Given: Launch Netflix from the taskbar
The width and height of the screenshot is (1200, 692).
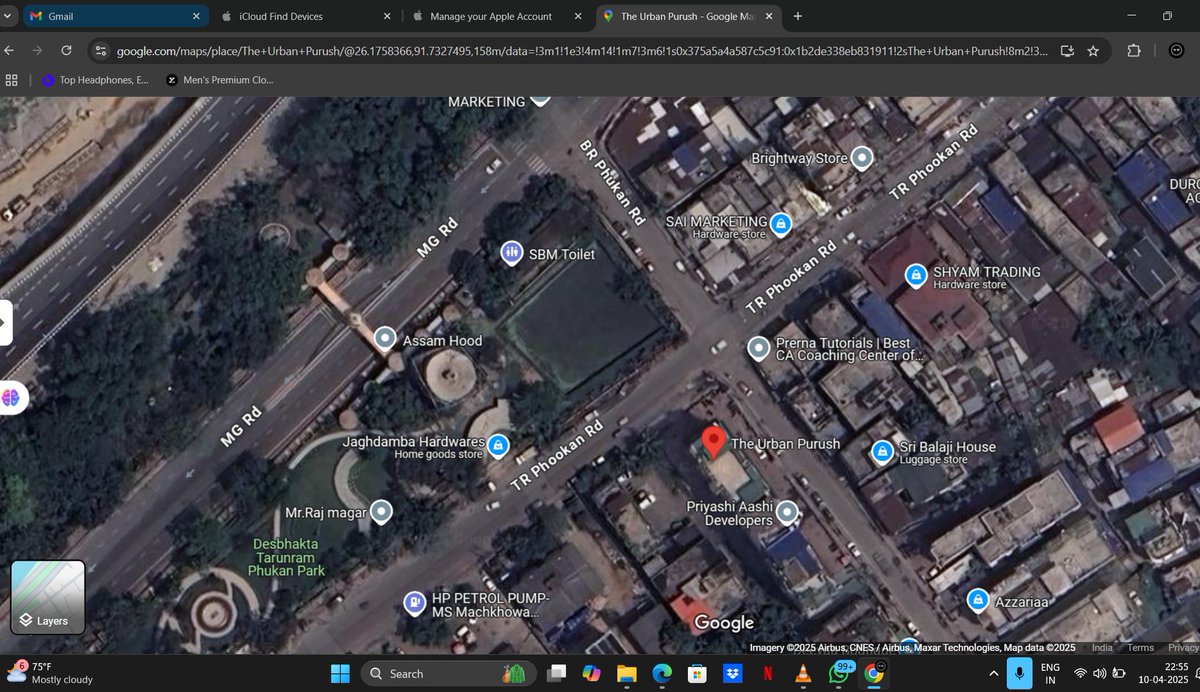Looking at the screenshot, I should (767, 673).
